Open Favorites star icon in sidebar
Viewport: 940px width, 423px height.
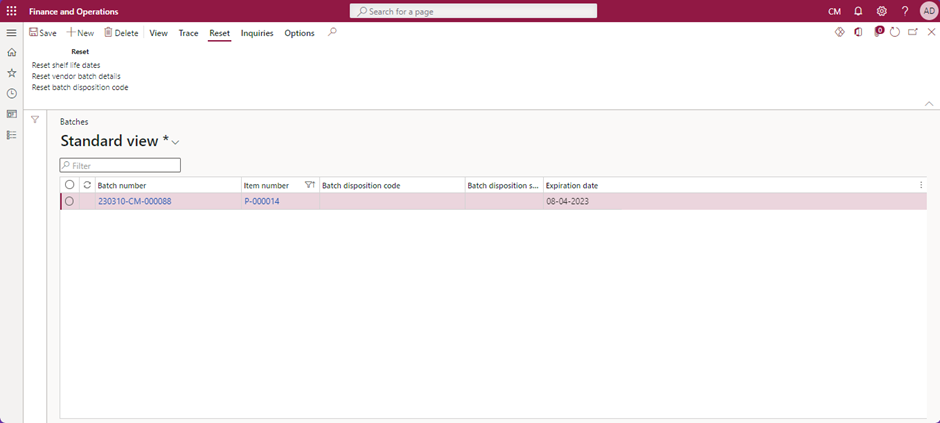pos(11,73)
